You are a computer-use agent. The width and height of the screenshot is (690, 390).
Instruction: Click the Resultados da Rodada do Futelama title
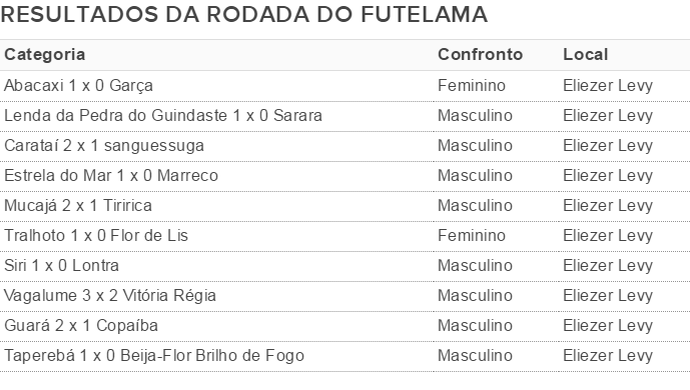click(244, 15)
